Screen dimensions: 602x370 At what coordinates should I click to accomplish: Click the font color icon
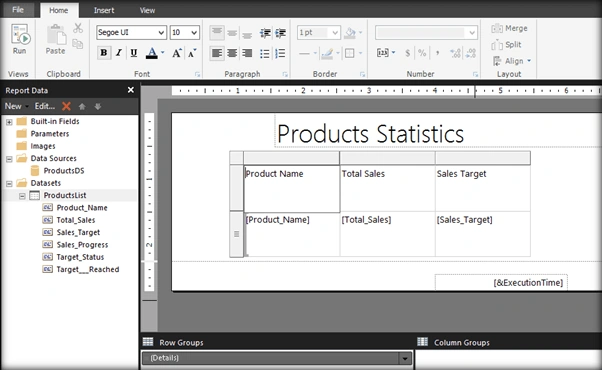[x=152, y=53]
